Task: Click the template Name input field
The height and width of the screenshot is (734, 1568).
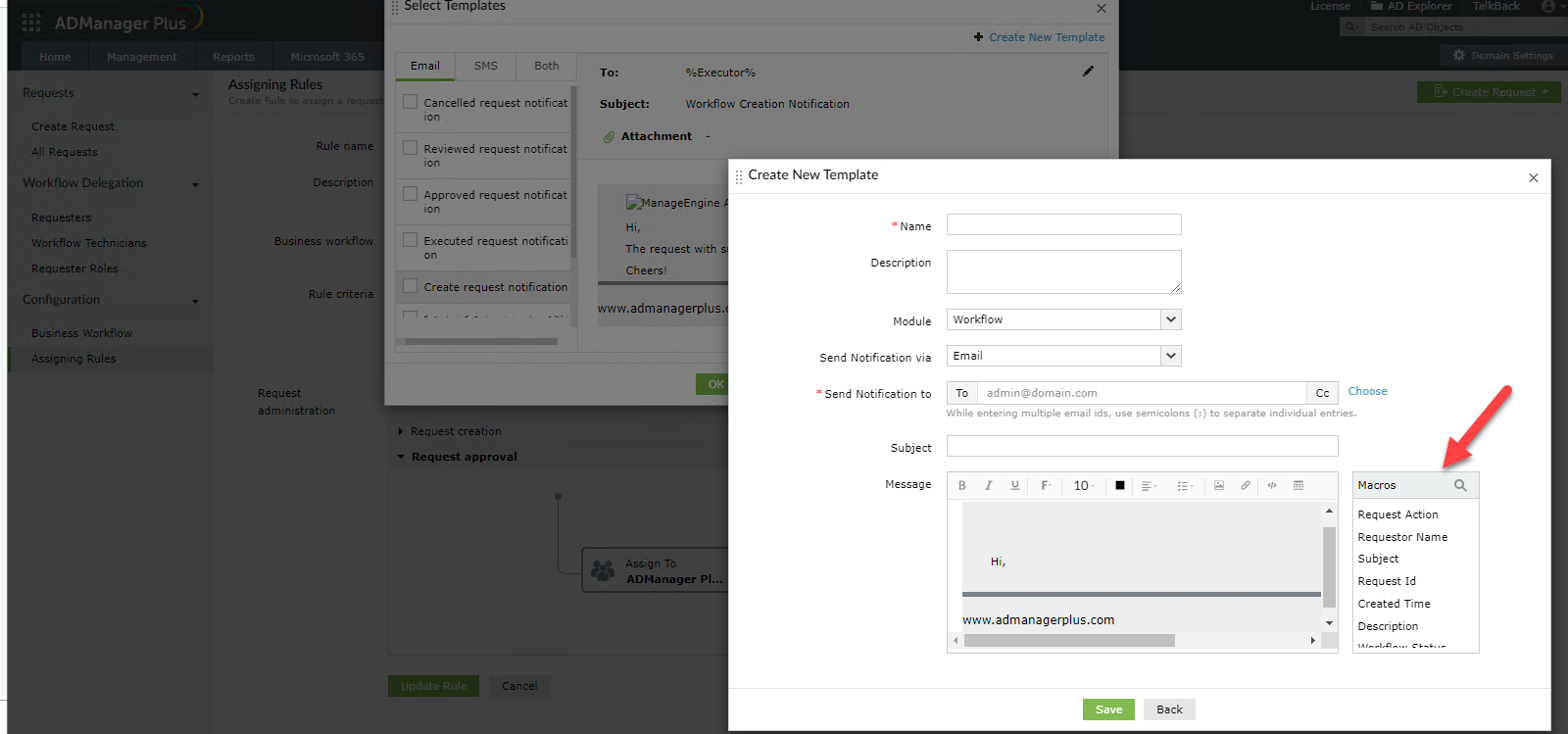Action: click(x=1063, y=224)
